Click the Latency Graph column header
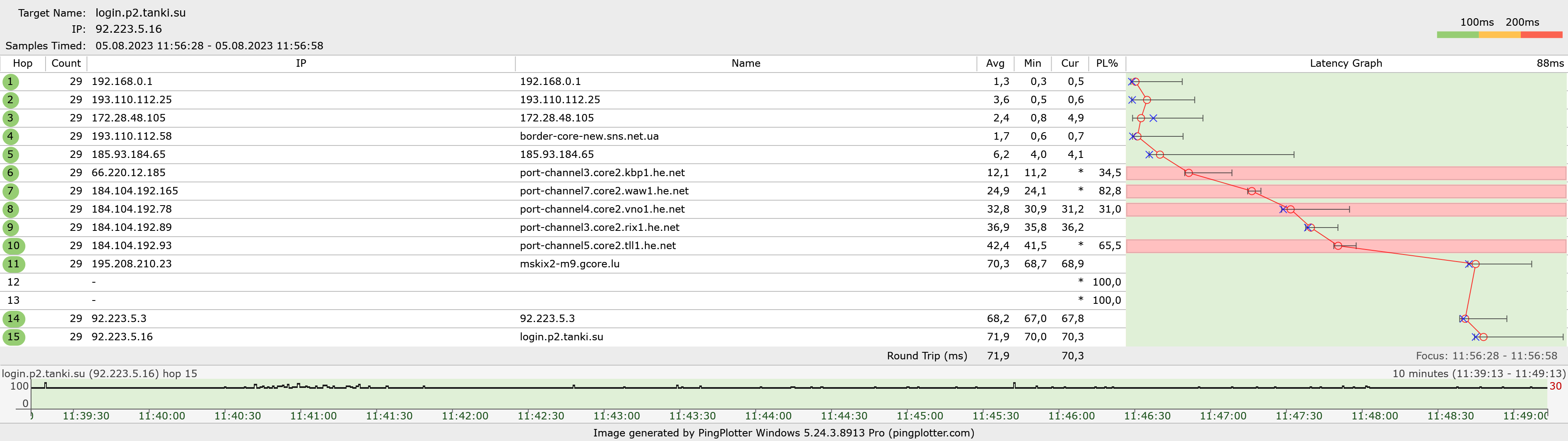 point(1345,63)
